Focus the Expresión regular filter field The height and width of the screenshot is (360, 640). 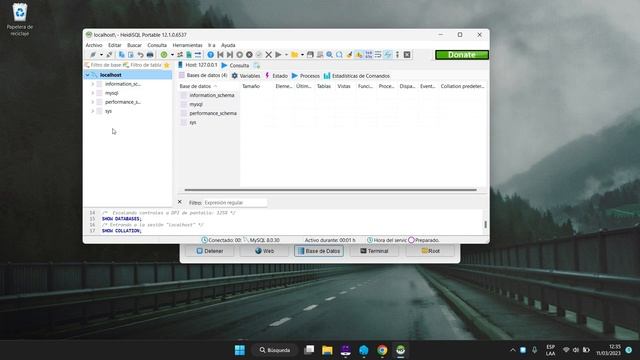pyautogui.click(x=235, y=202)
